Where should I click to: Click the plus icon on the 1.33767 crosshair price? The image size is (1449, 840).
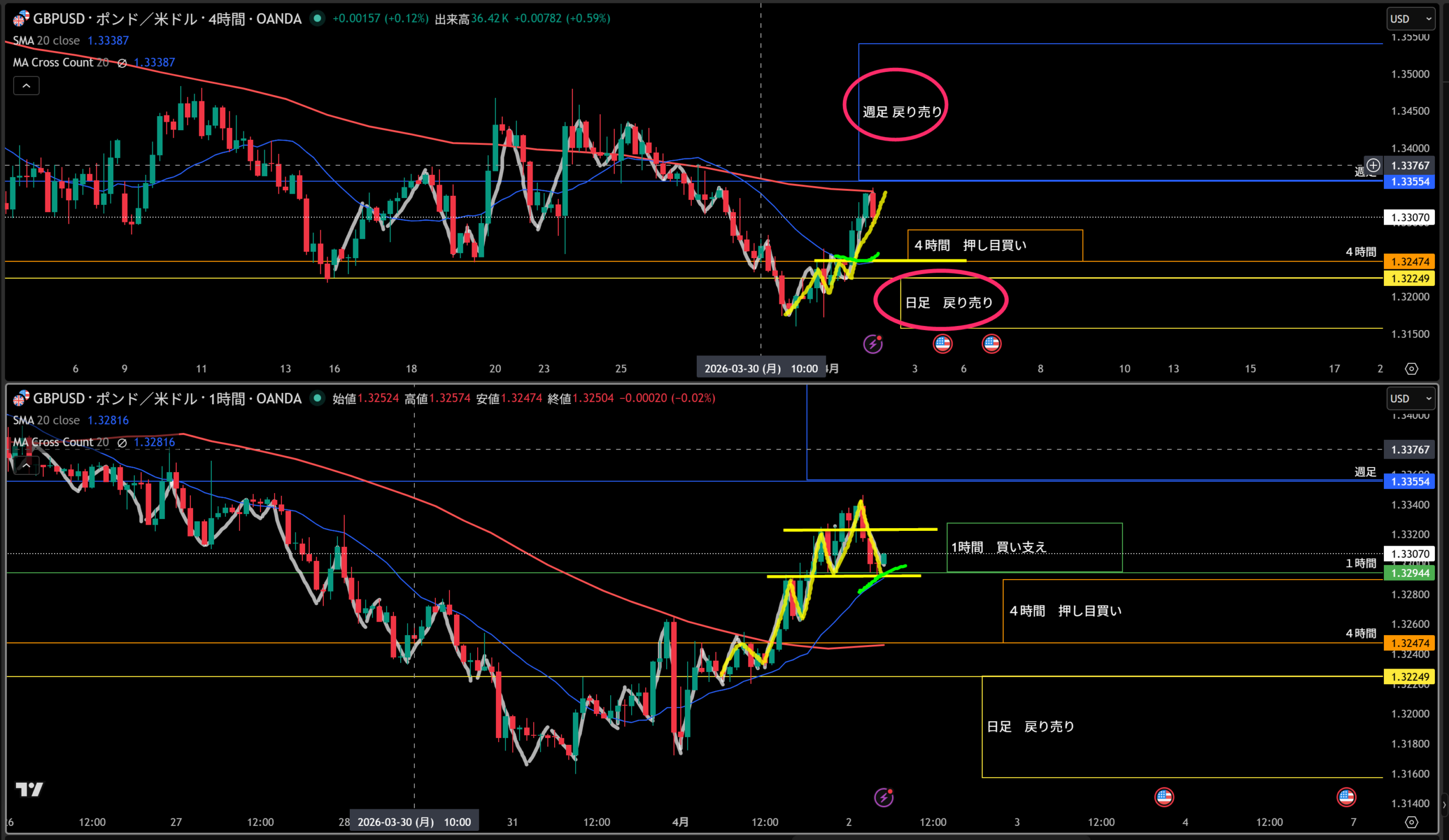coord(1373,166)
